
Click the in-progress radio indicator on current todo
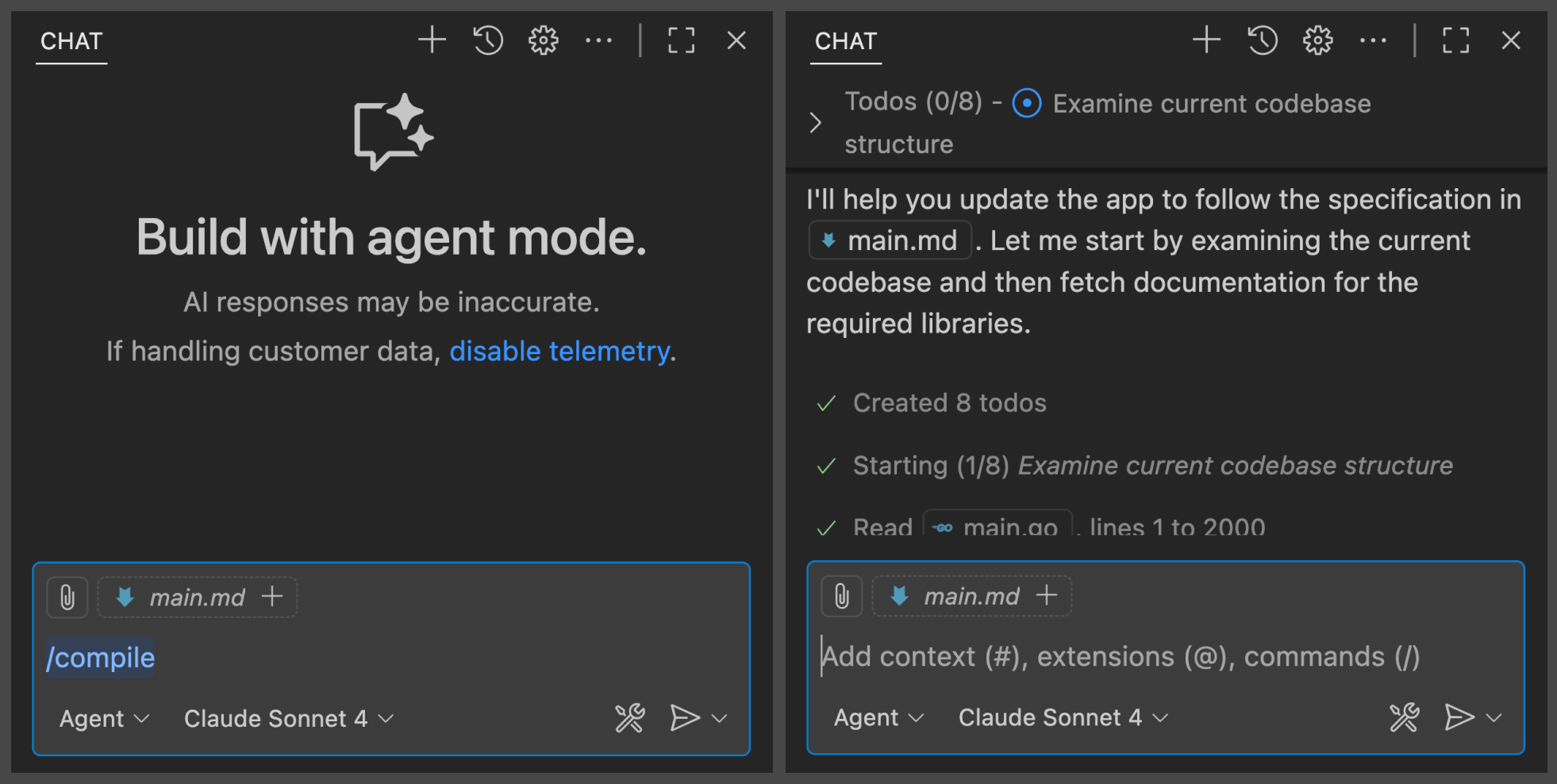click(1026, 103)
